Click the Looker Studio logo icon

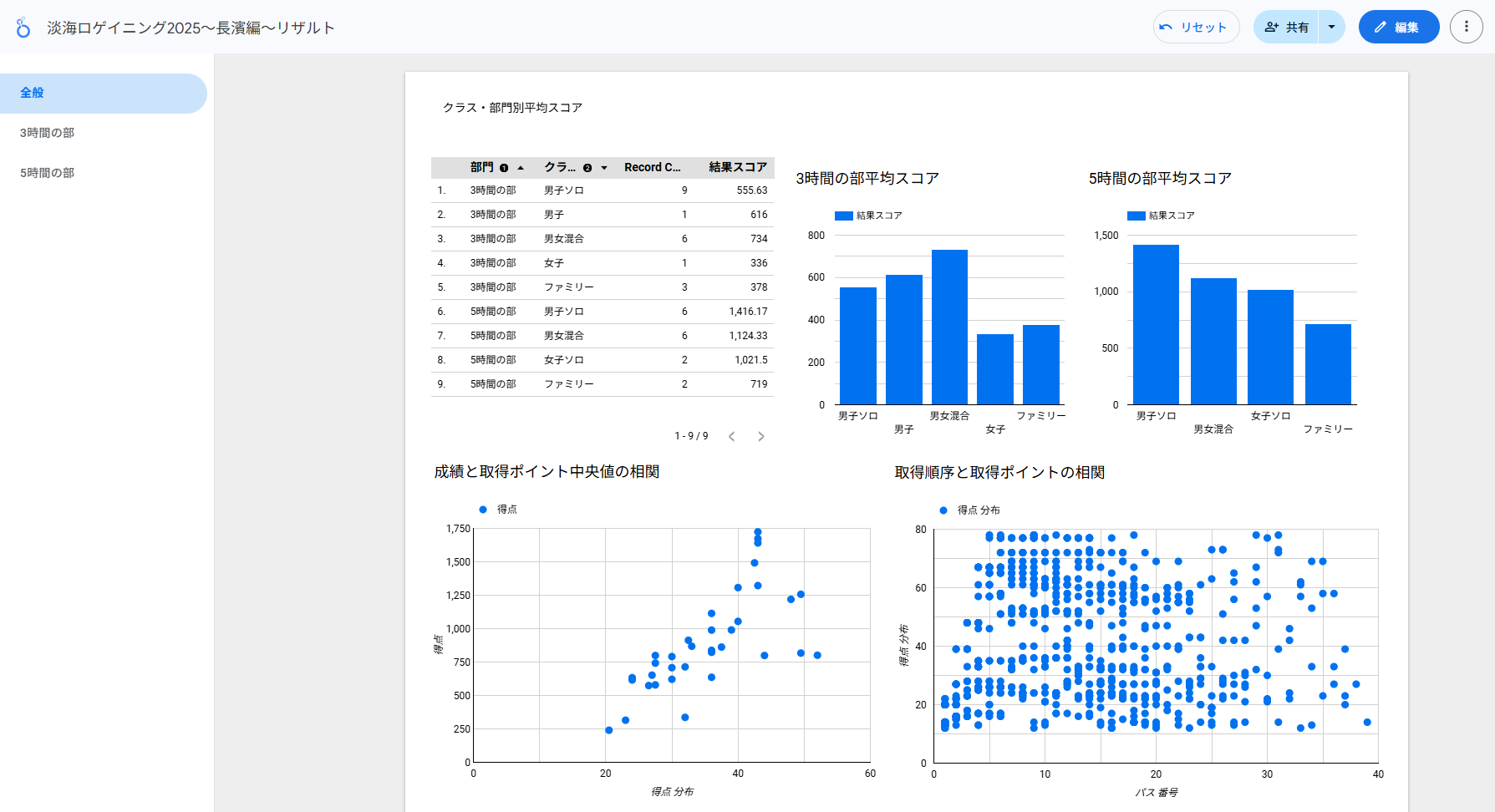(x=23, y=28)
